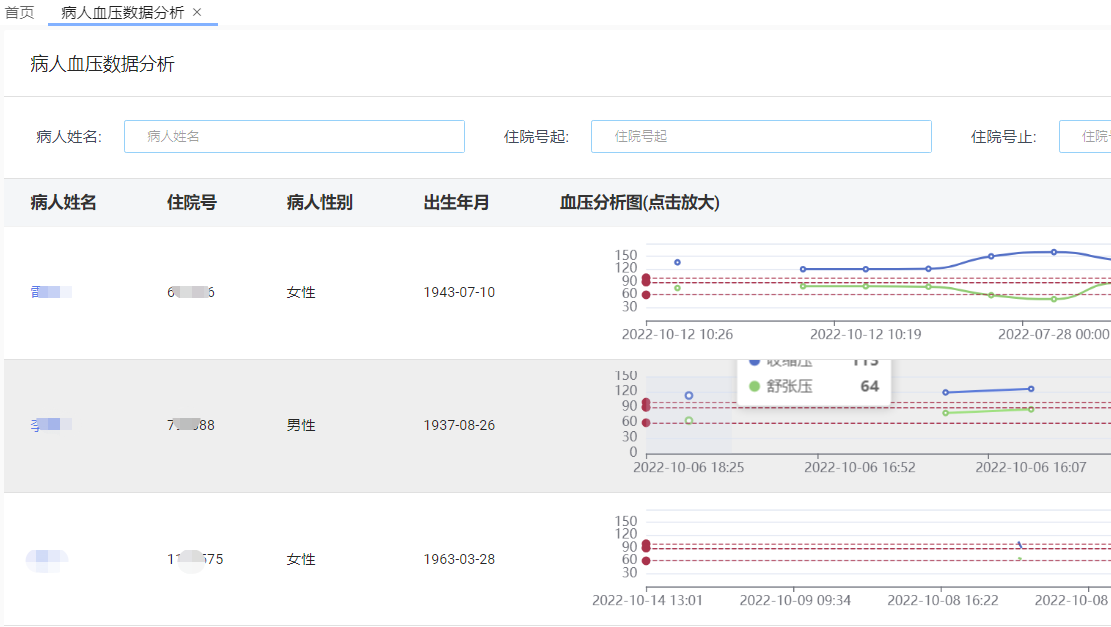Click leftmost blue point in second row chart
The width and height of the screenshot is (1111, 627).
pos(688,395)
